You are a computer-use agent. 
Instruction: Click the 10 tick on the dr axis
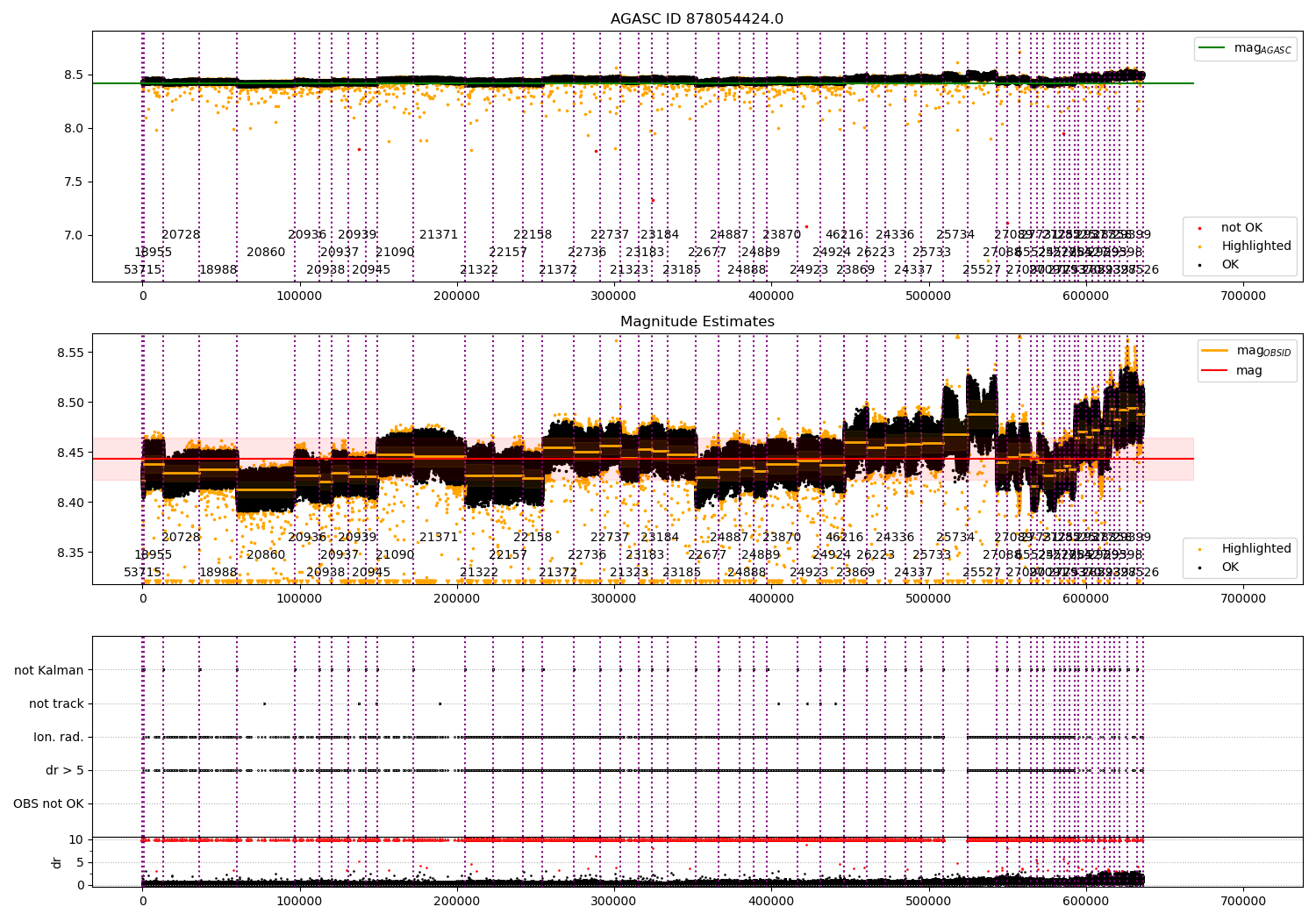tap(76, 840)
